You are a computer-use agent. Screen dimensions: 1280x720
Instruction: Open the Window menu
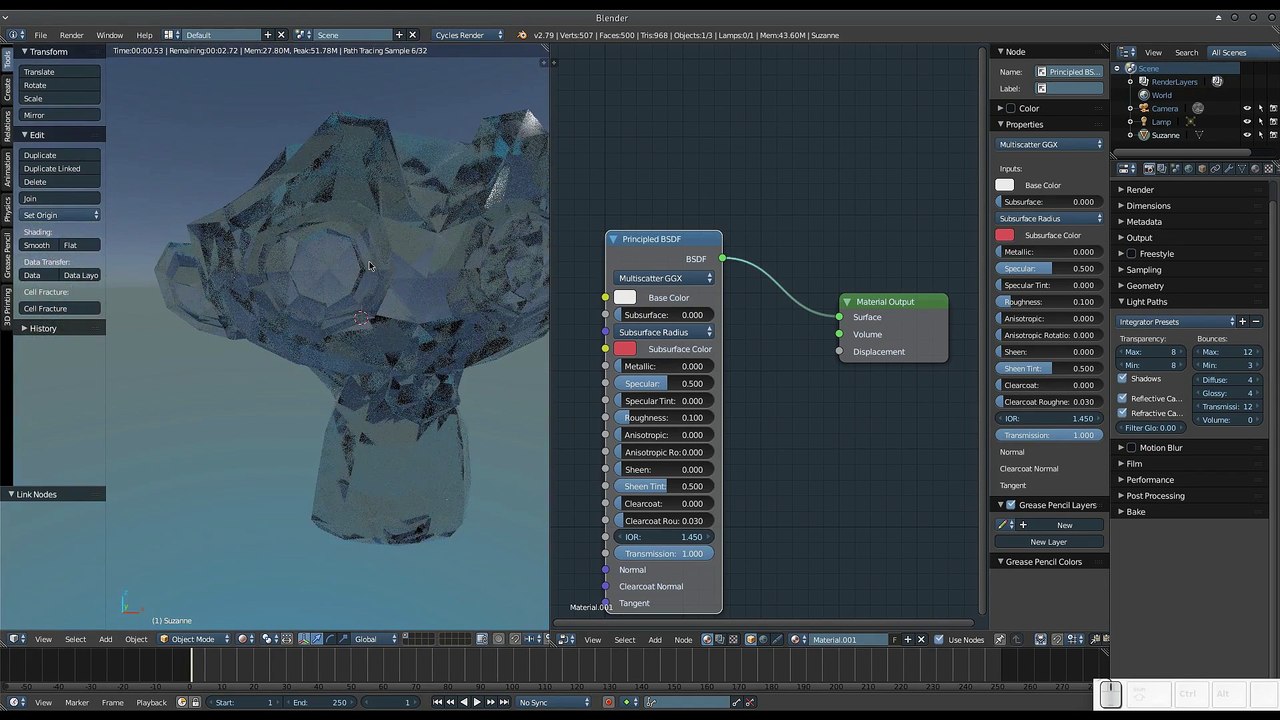coord(110,35)
